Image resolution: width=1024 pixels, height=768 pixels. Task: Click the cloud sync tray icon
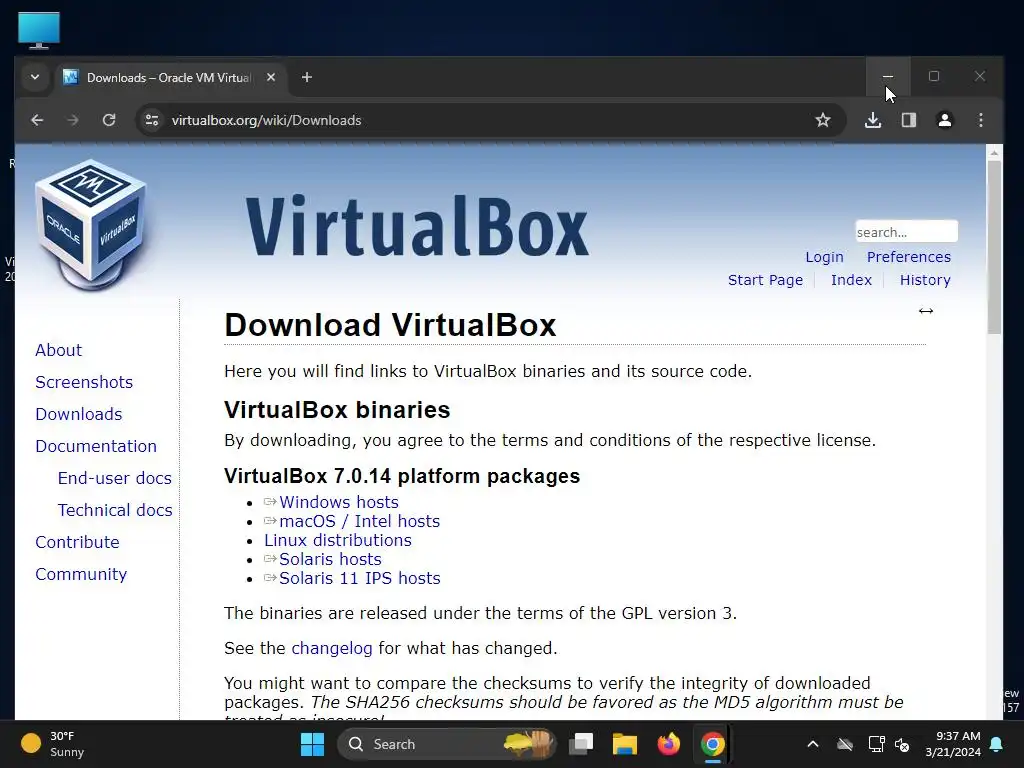845,744
